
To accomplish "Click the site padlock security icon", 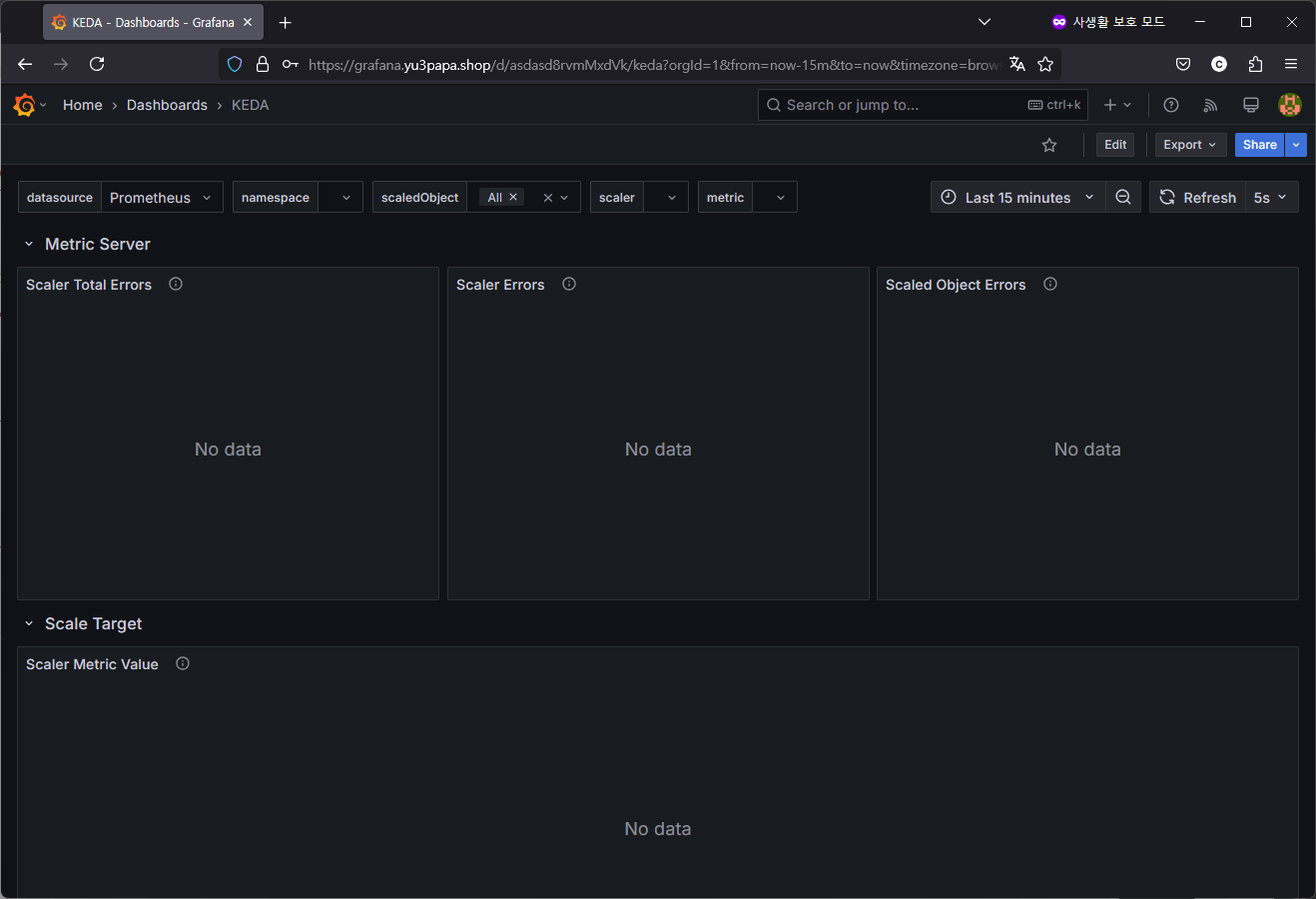I will point(263,64).
